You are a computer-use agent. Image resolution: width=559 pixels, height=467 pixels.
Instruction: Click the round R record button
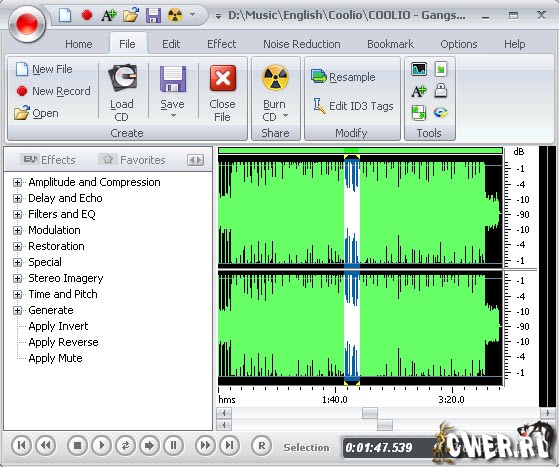(262, 445)
